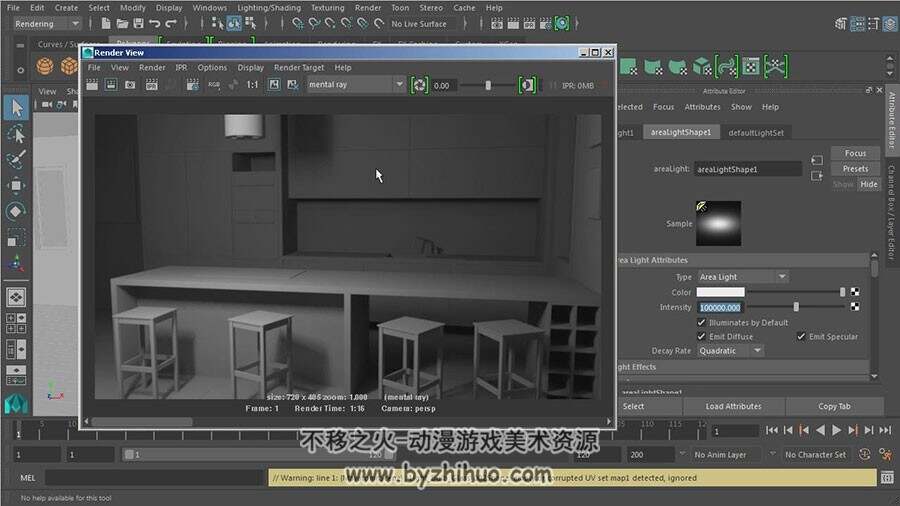Click exposure reset icon in Render View
The width and height of the screenshot is (900, 506).
point(420,85)
